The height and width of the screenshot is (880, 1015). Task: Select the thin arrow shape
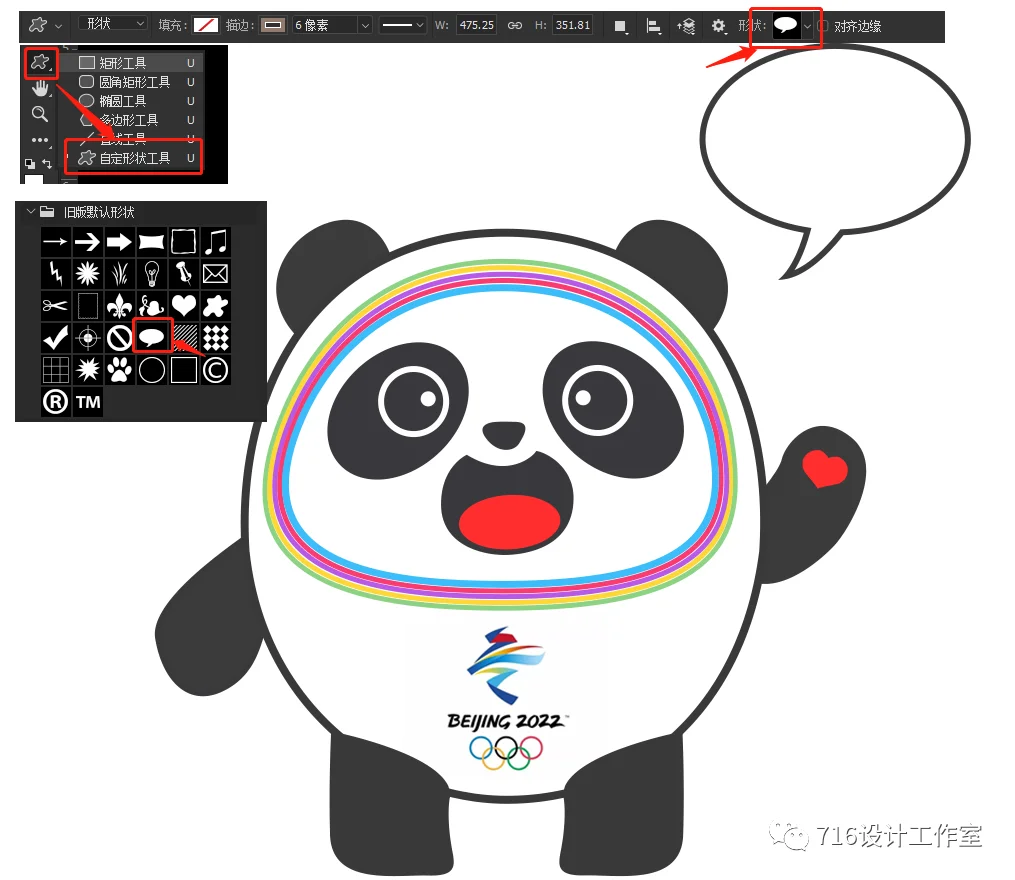[55, 242]
